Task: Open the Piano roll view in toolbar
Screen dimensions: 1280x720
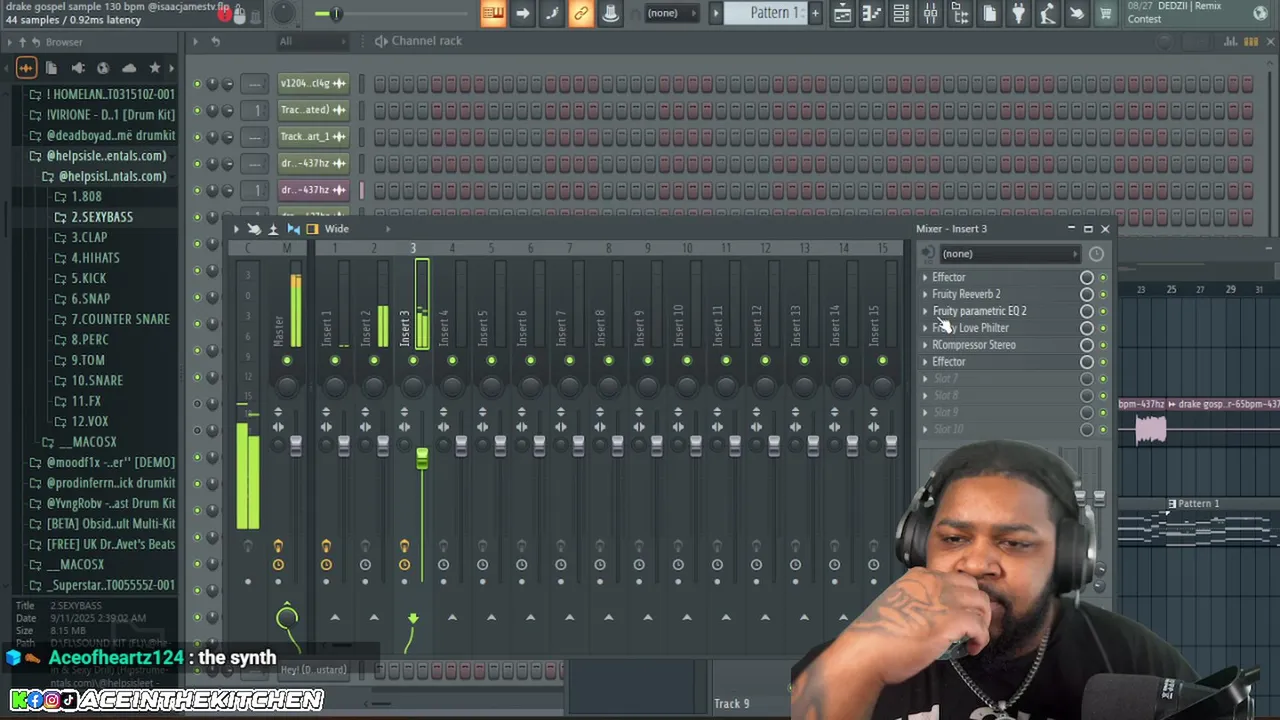Action: point(871,13)
